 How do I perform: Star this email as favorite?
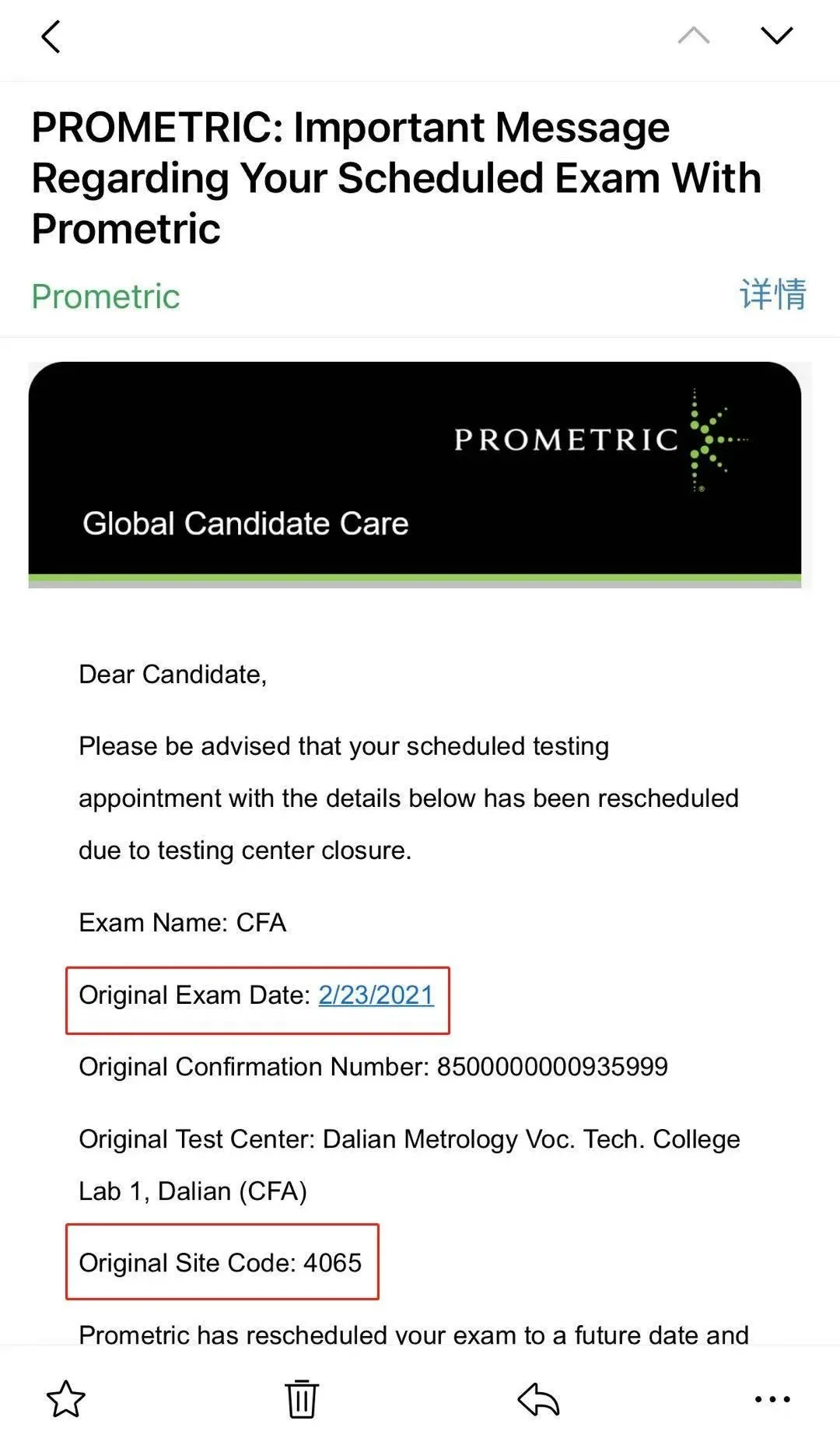click(x=66, y=1399)
